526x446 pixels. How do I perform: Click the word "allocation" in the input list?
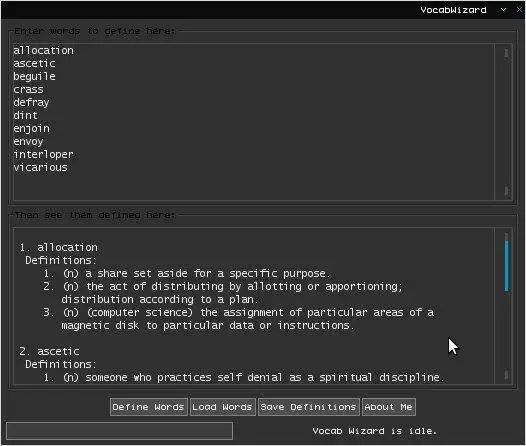click(43, 50)
